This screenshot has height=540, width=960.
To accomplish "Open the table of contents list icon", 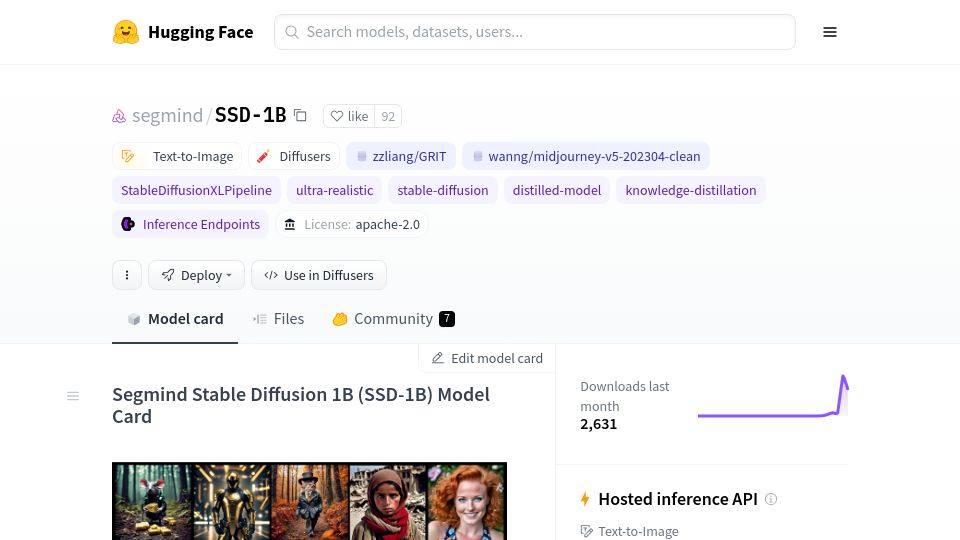I will pyautogui.click(x=73, y=396).
